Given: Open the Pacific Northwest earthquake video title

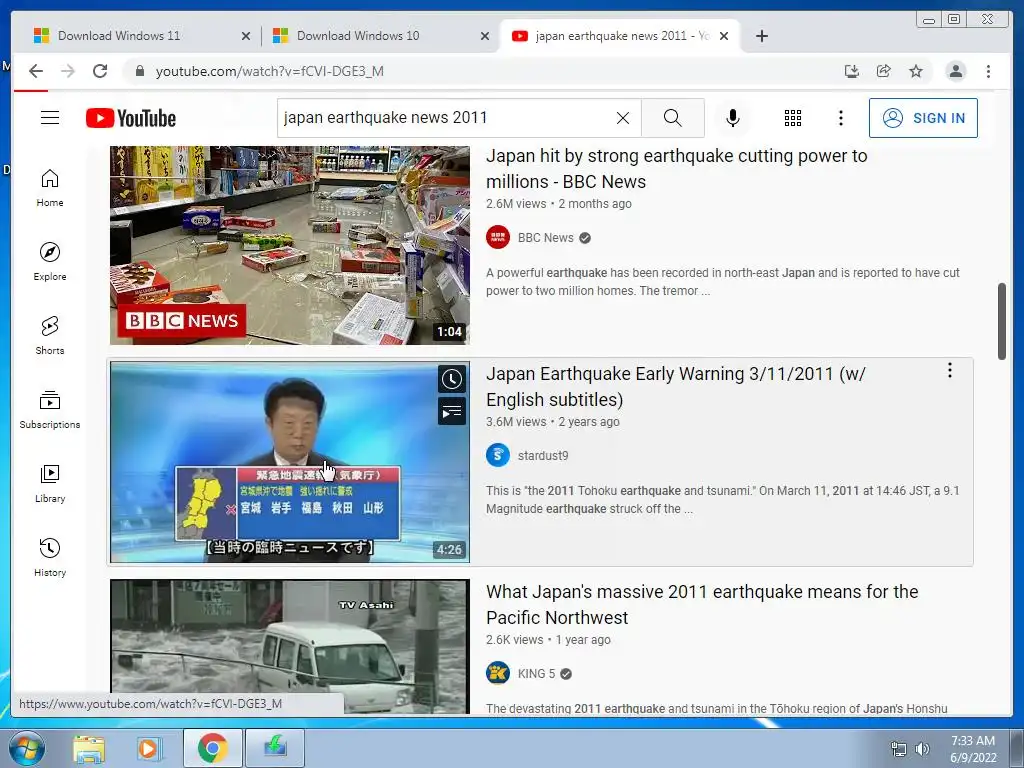Looking at the screenshot, I should 702,605.
